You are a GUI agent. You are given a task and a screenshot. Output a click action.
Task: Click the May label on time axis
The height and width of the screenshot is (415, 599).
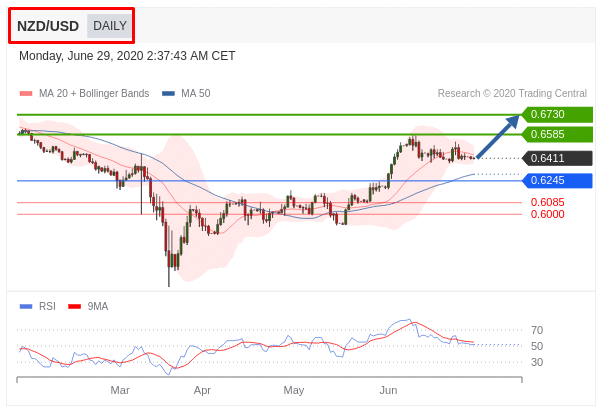click(293, 390)
